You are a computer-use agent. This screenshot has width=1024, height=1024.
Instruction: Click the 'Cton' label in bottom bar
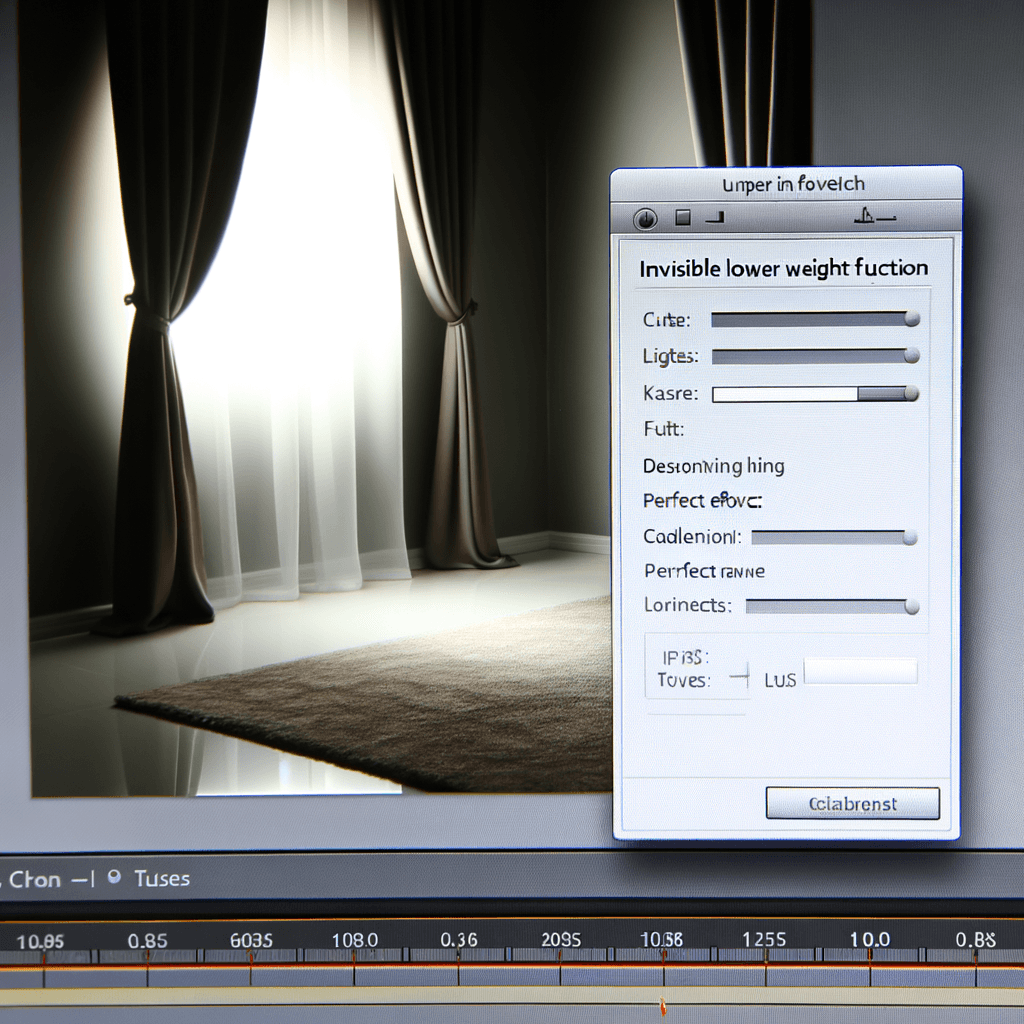[35, 880]
